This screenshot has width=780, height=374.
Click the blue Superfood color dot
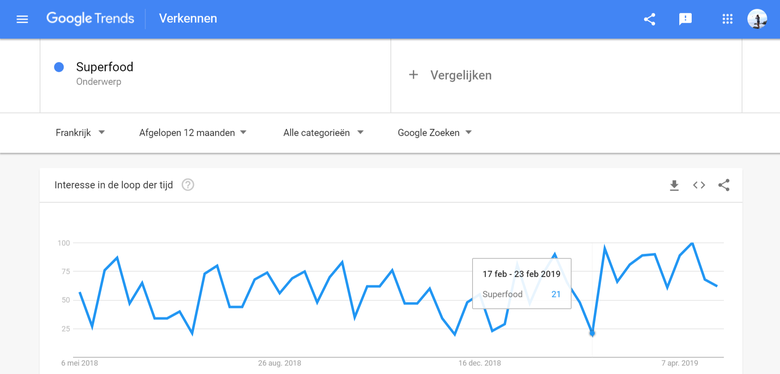coord(59,67)
